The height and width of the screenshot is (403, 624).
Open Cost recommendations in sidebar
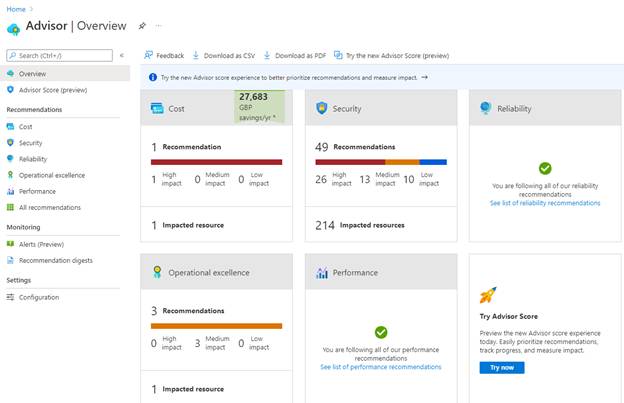click(x=25, y=127)
